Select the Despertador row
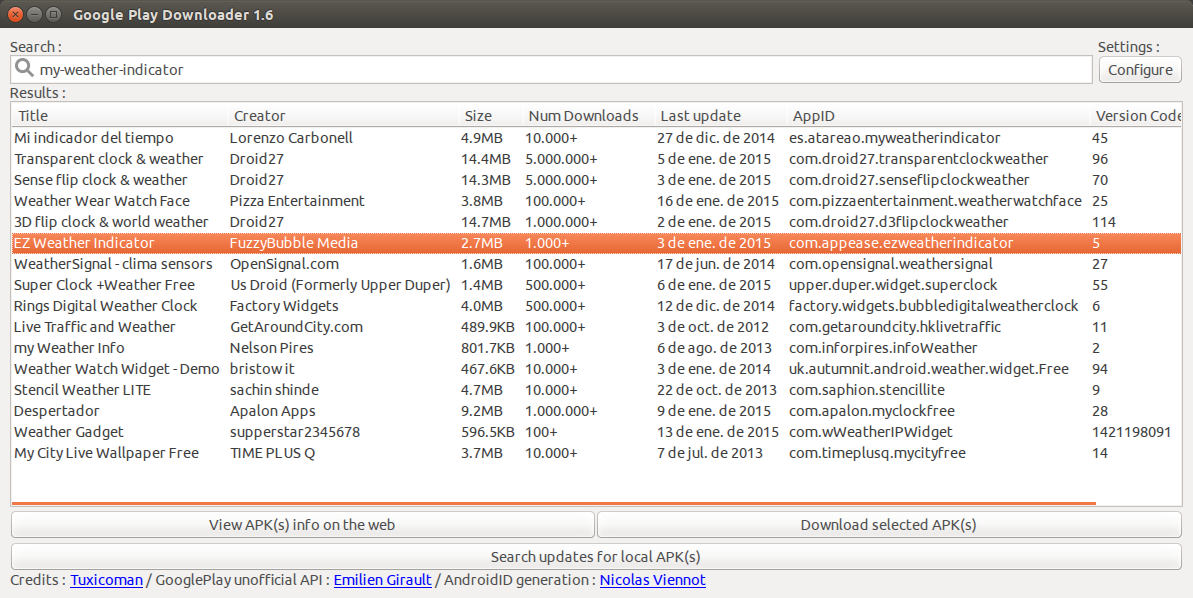 click(x=596, y=412)
